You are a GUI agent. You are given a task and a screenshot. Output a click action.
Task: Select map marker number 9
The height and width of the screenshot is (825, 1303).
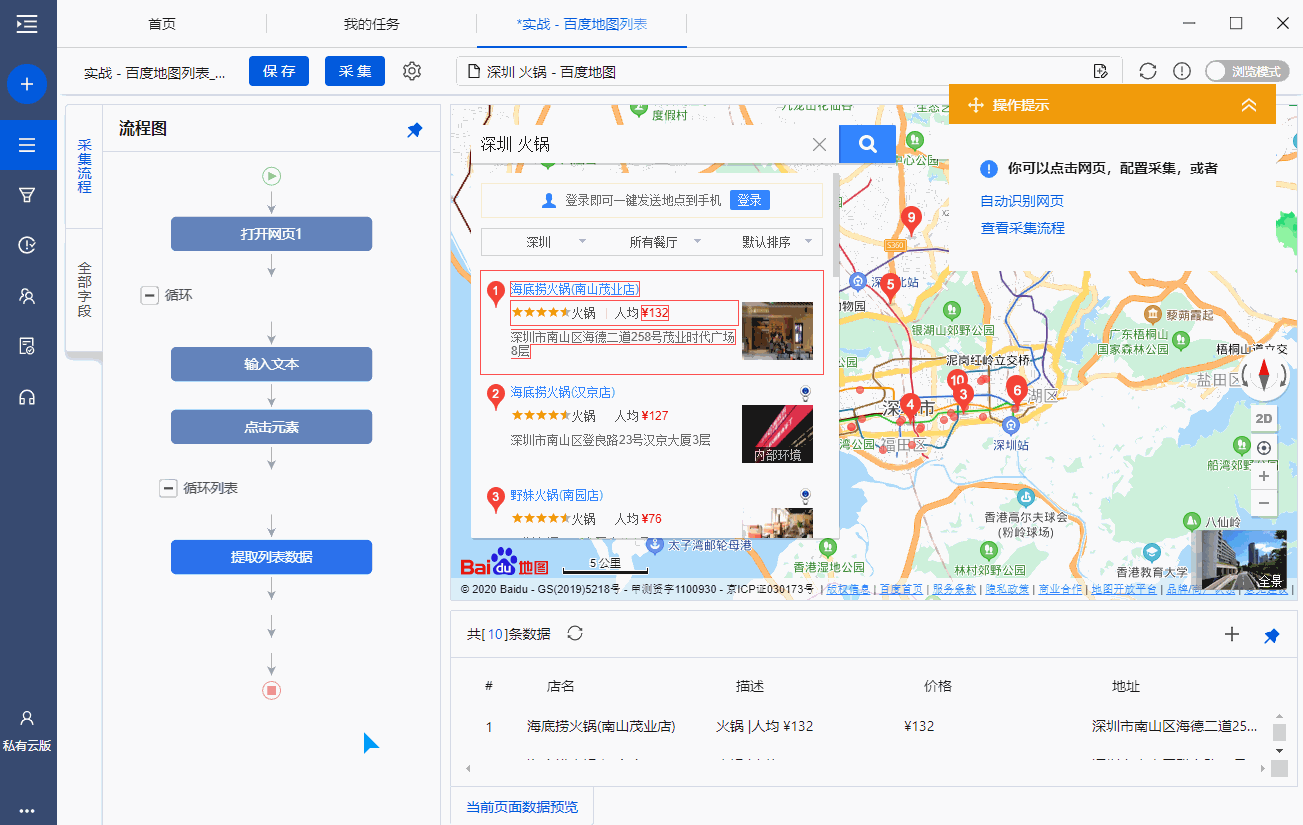pyautogui.click(x=910, y=218)
